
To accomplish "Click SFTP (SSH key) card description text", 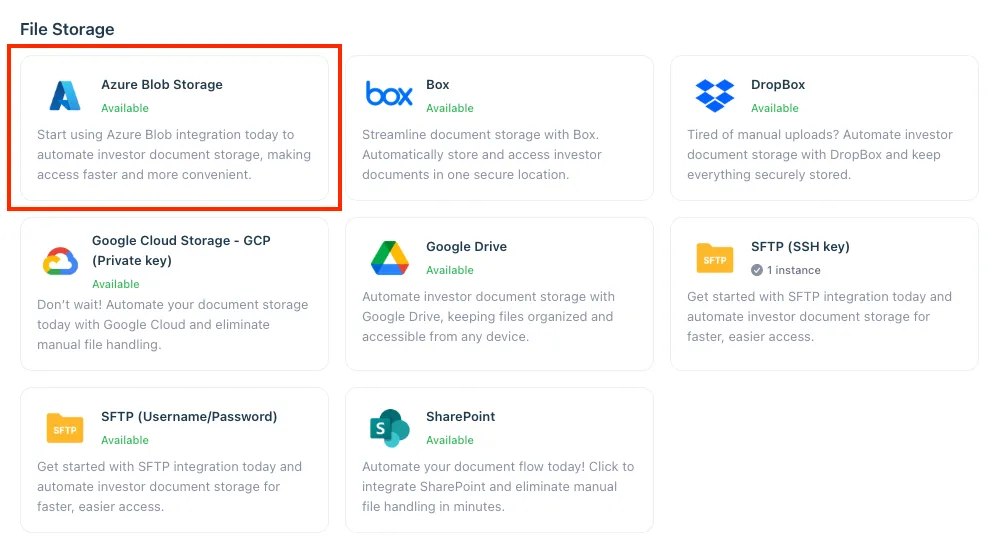I will coord(819,317).
